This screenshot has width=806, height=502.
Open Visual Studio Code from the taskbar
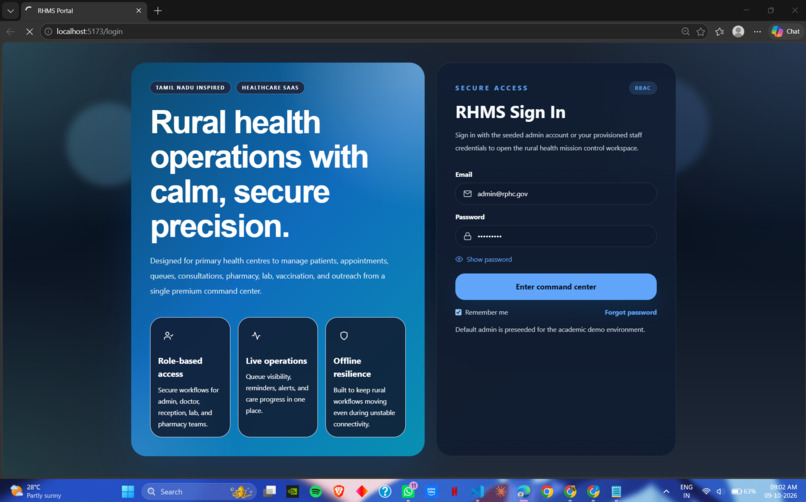pyautogui.click(x=478, y=492)
